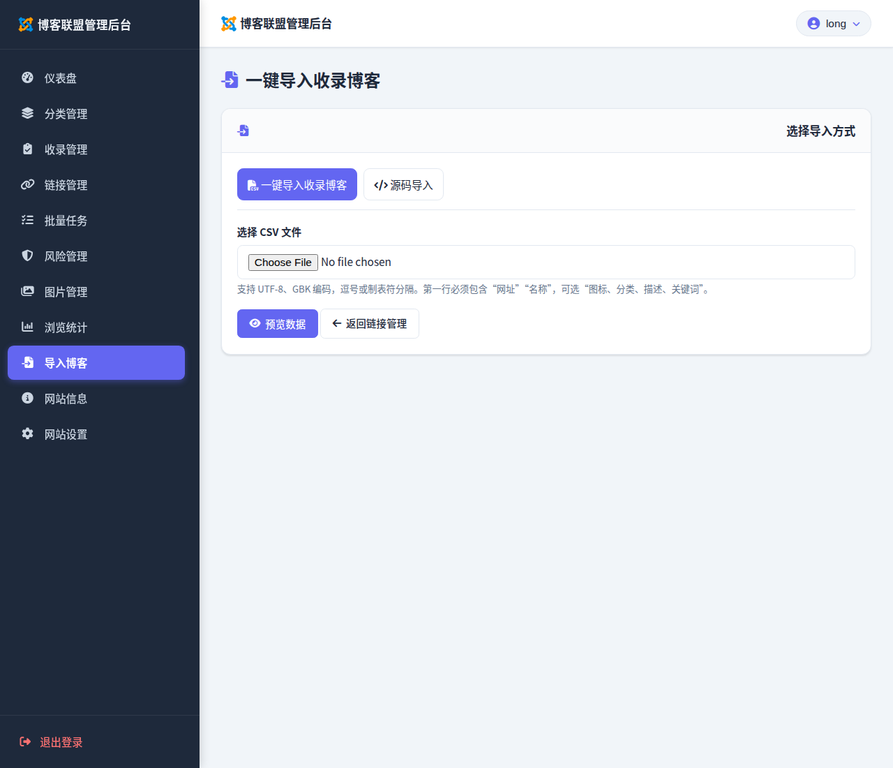Select 导入博客 active menu item
893x768 pixels.
96,363
